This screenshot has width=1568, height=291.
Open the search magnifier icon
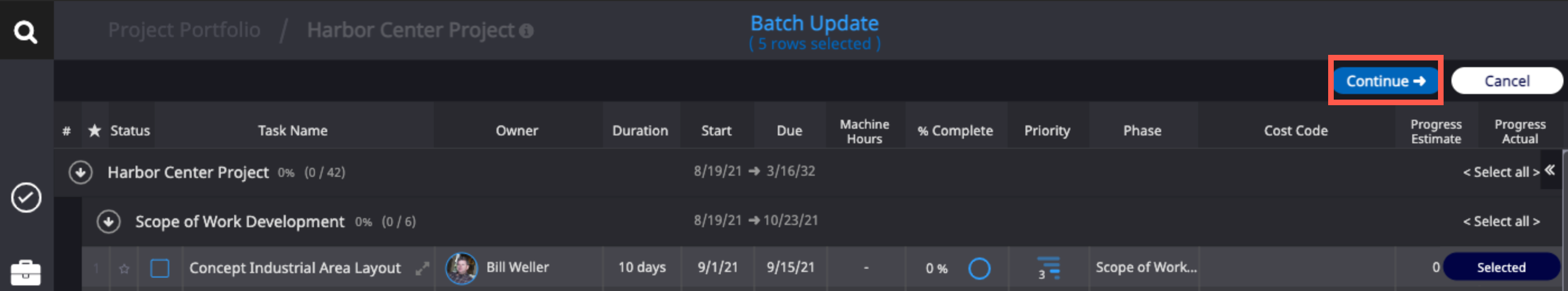[26, 31]
